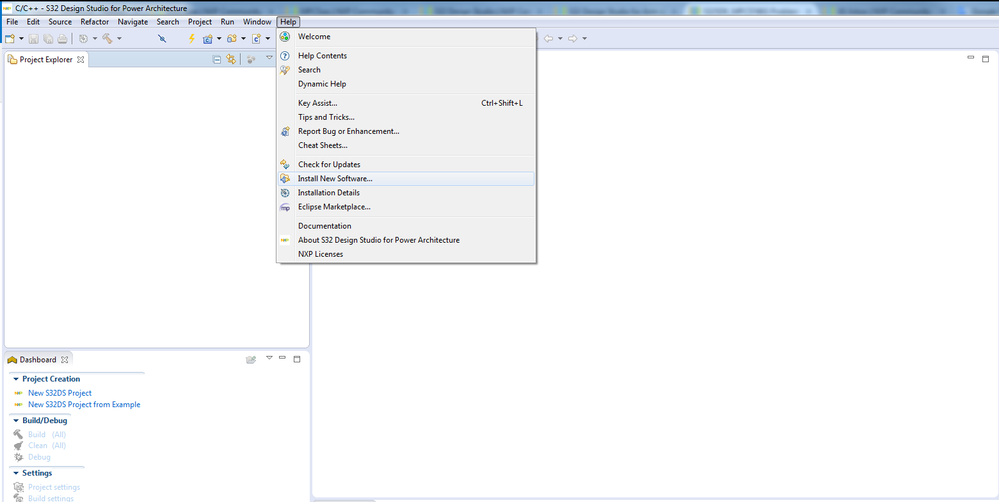Click the New C project toolbar icon
The width and height of the screenshot is (999, 502).
click(208, 39)
